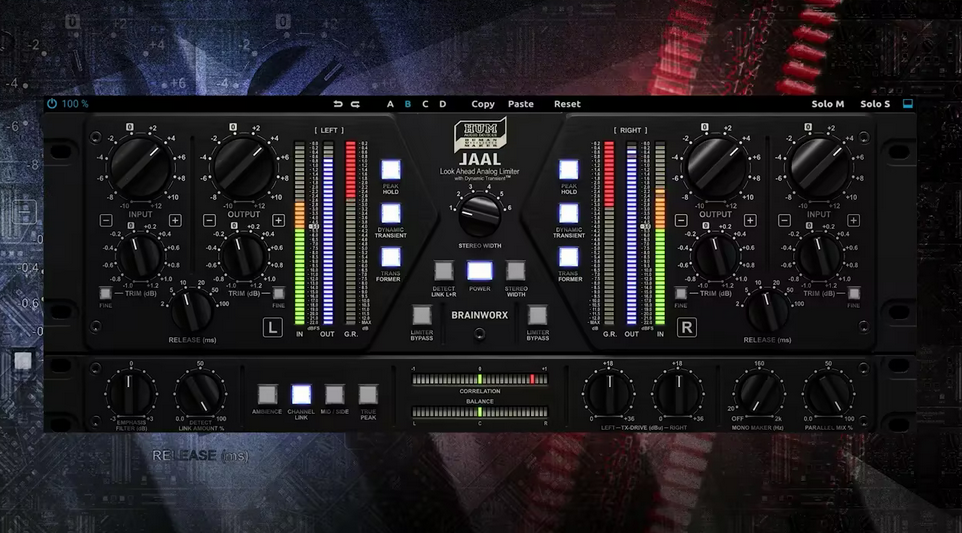This screenshot has width=962, height=533.
Task: Decrease left INPUT with minus button
Action: click(106, 220)
